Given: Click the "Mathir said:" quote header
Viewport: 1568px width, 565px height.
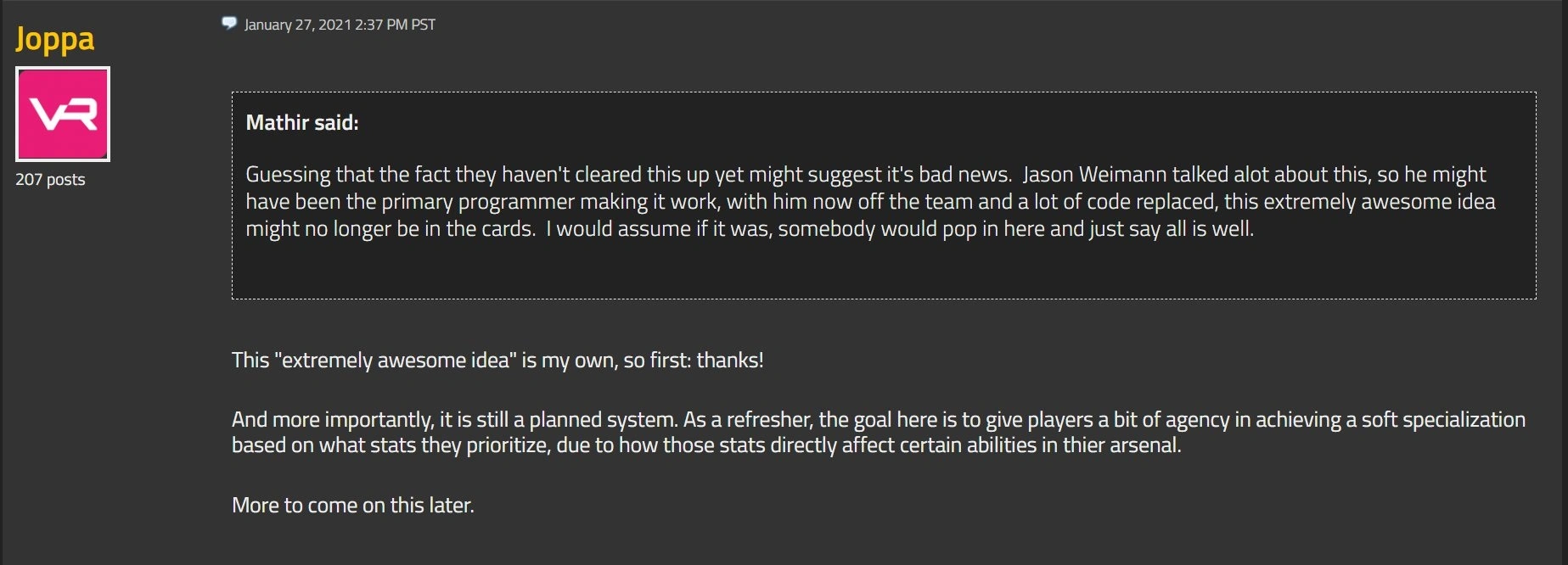Looking at the screenshot, I should click(302, 123).
